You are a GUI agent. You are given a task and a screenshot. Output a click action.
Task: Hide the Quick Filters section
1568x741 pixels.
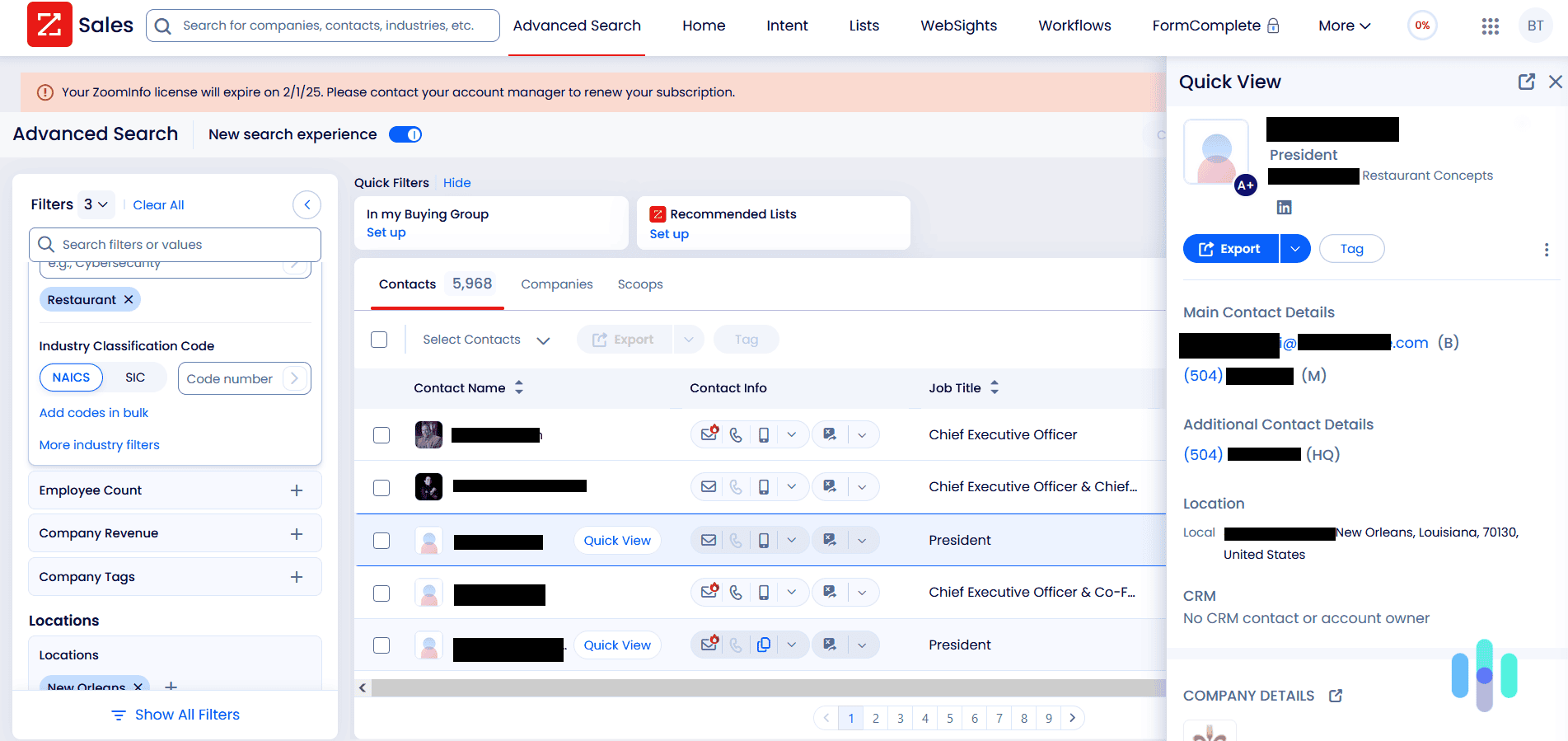tap(457, 183)
